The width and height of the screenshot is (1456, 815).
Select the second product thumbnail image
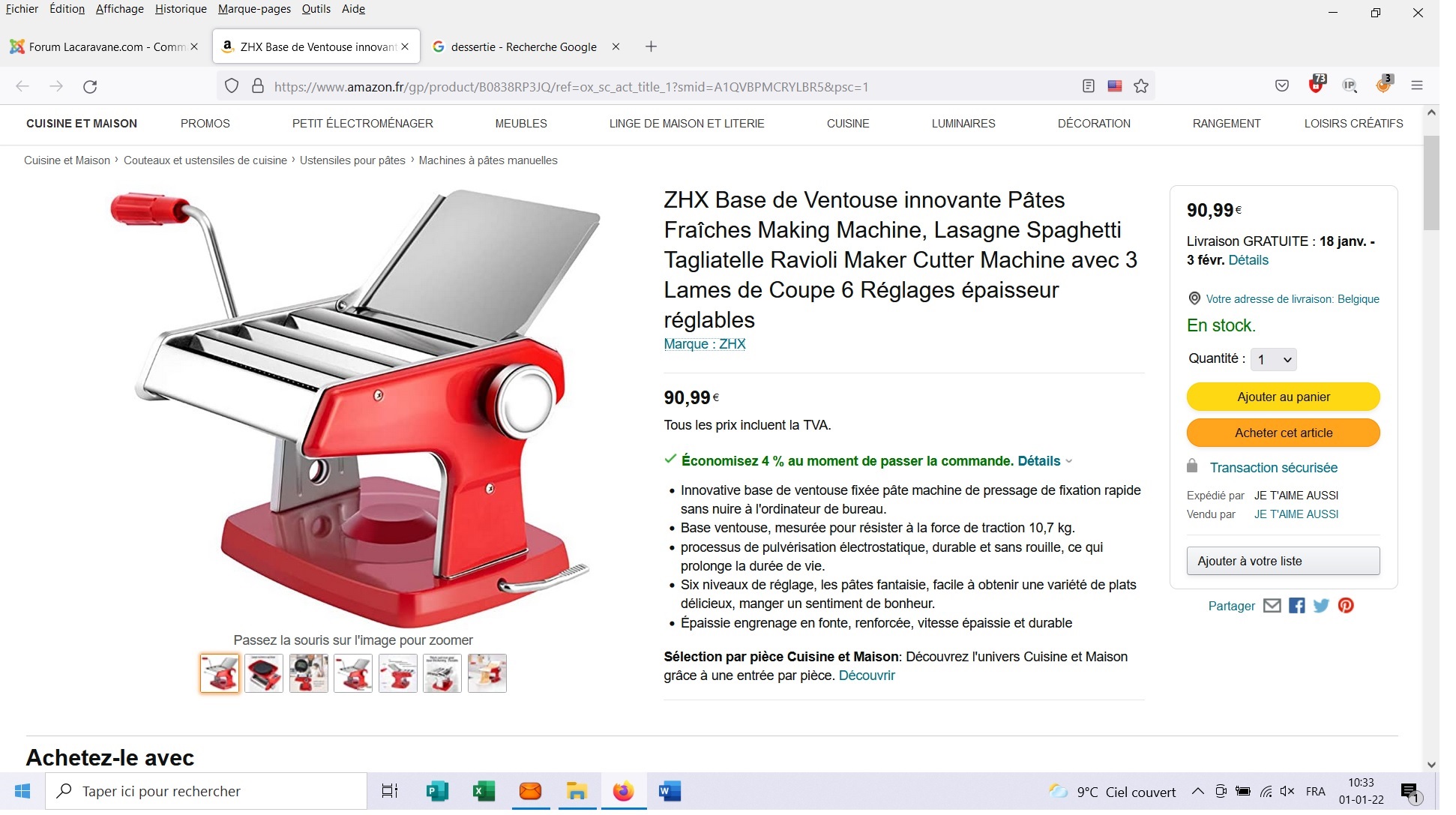[x=264, y=673]
